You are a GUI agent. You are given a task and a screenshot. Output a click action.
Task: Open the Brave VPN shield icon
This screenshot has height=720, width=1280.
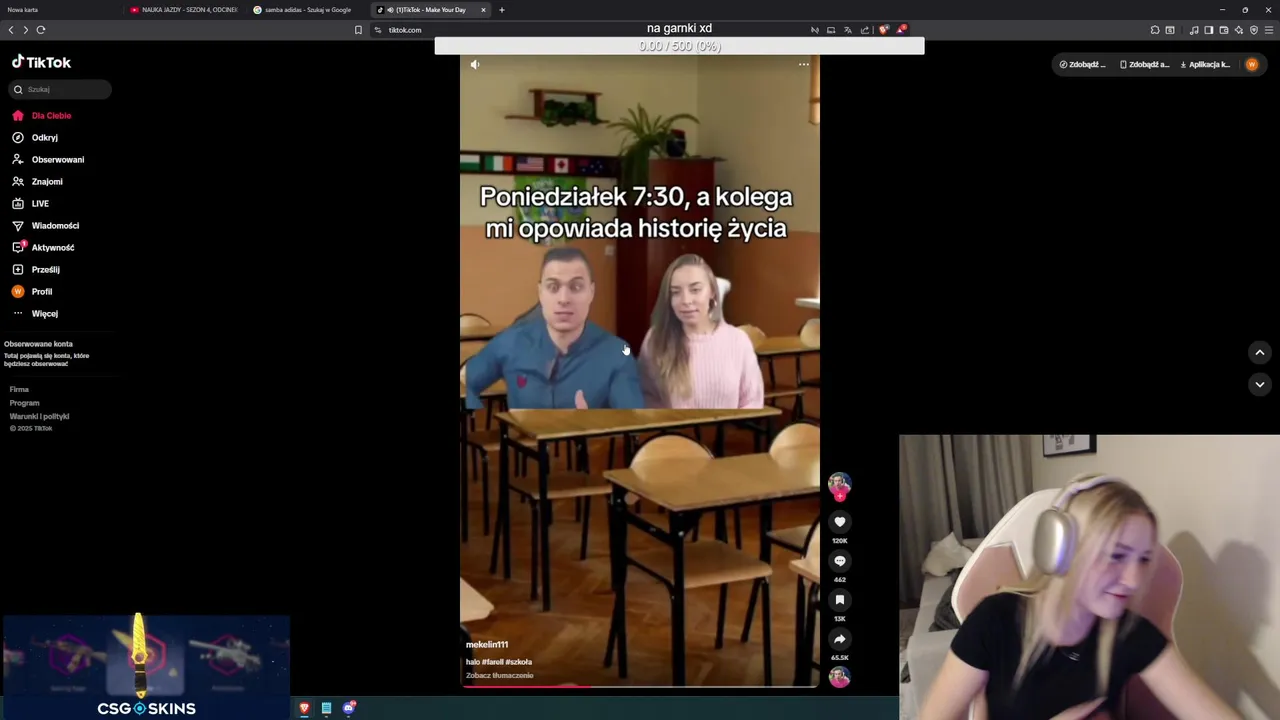pyautogui.click(x=1253, y=30)
